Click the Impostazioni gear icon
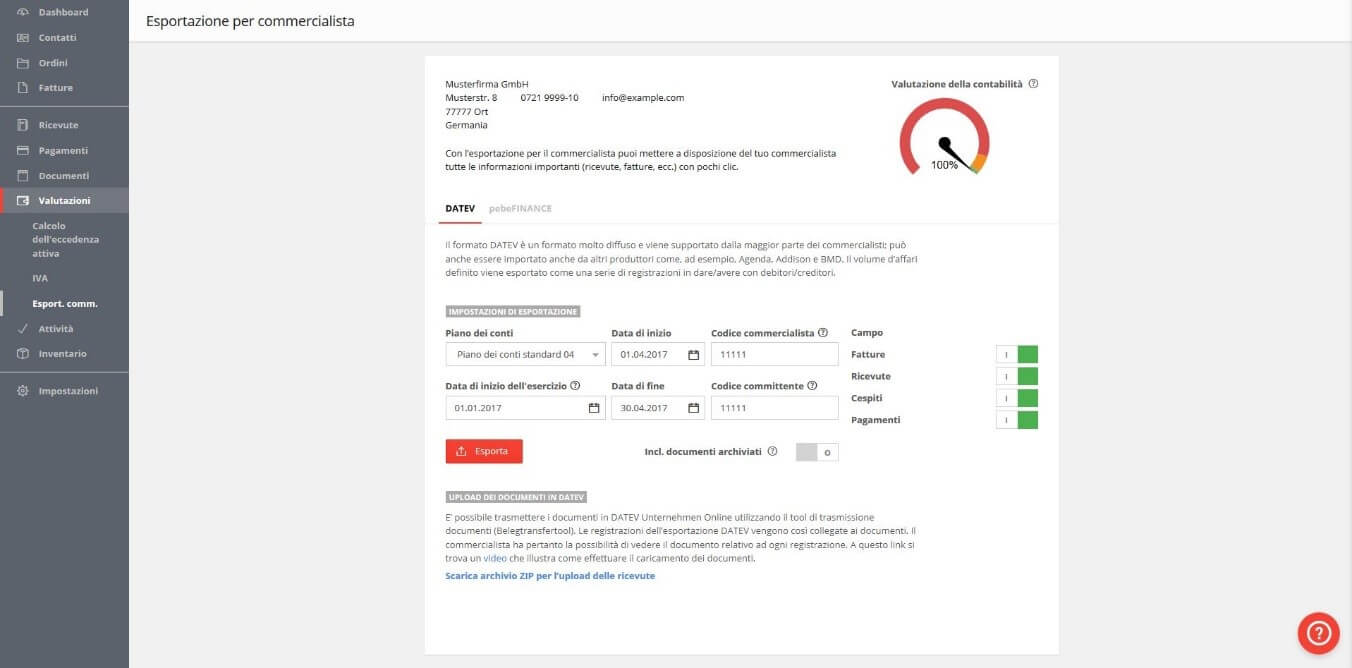The width and height of the screenshot is (1352, 668). tap(23, 391)
